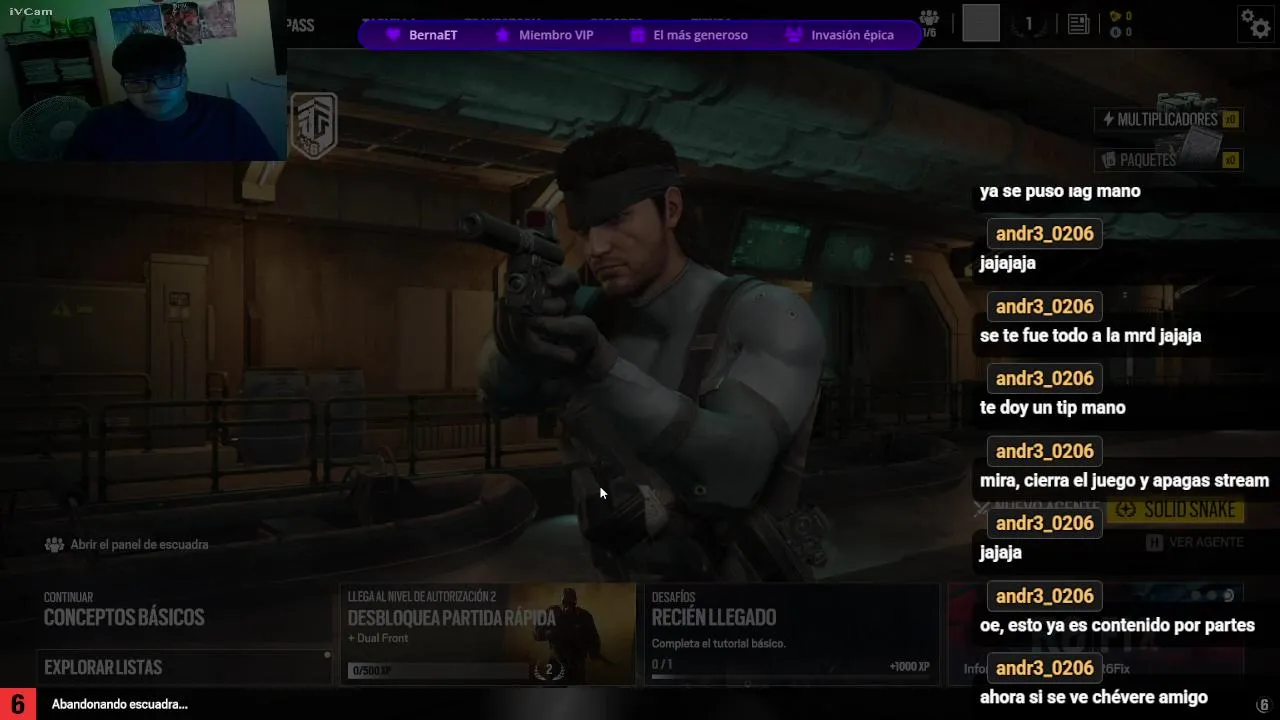Click the BernaET label in purple bar
The image size is (1280, 720).
(x=433, y=35)
